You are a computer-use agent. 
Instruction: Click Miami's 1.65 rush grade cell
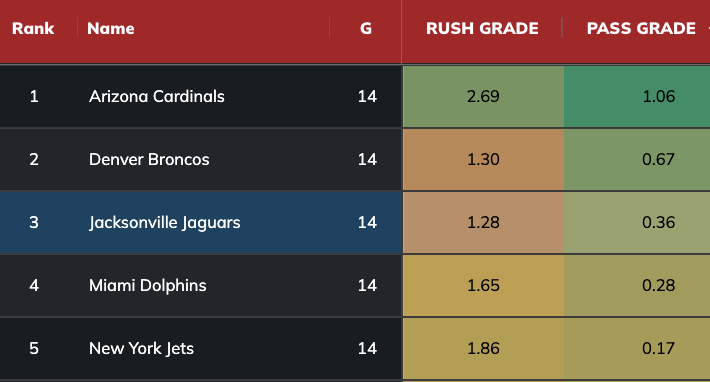483,285
